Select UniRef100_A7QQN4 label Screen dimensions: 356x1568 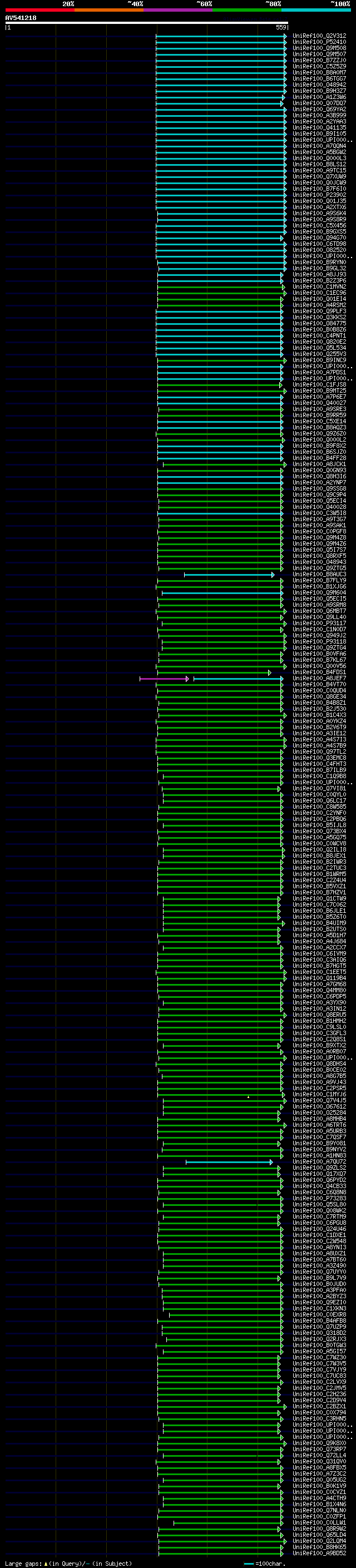click(319, 146)
